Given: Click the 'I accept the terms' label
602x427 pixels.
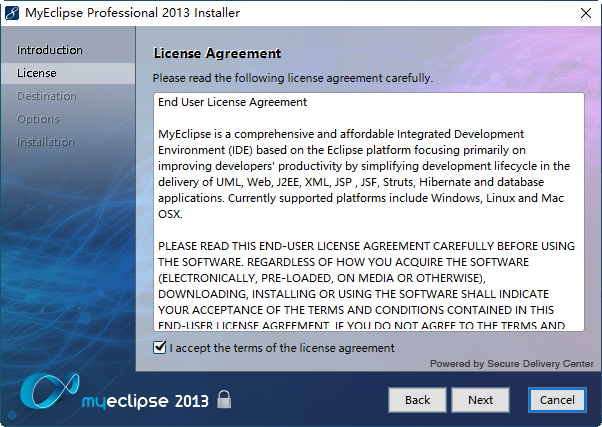Looking at the screenshot, I should [x=282, y=348].
